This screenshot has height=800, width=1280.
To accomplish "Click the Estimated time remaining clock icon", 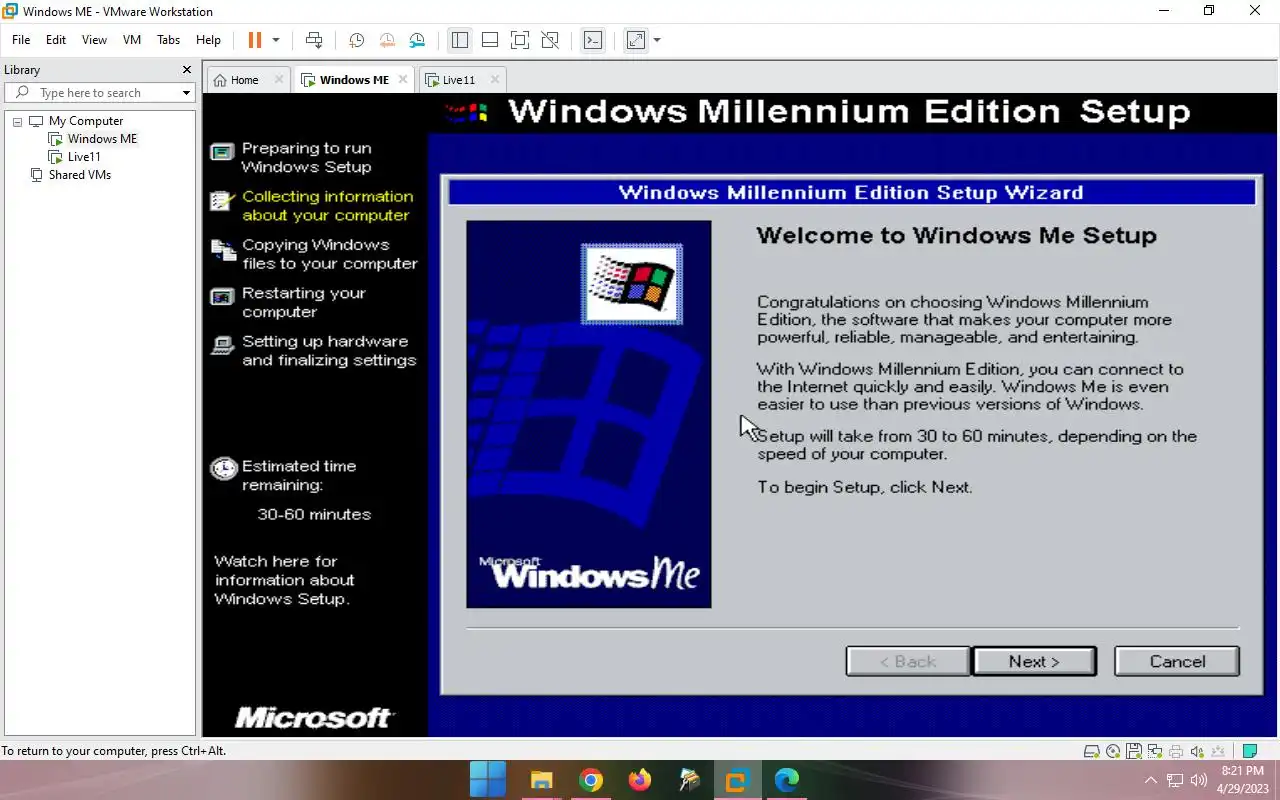I will pos(223,469).
